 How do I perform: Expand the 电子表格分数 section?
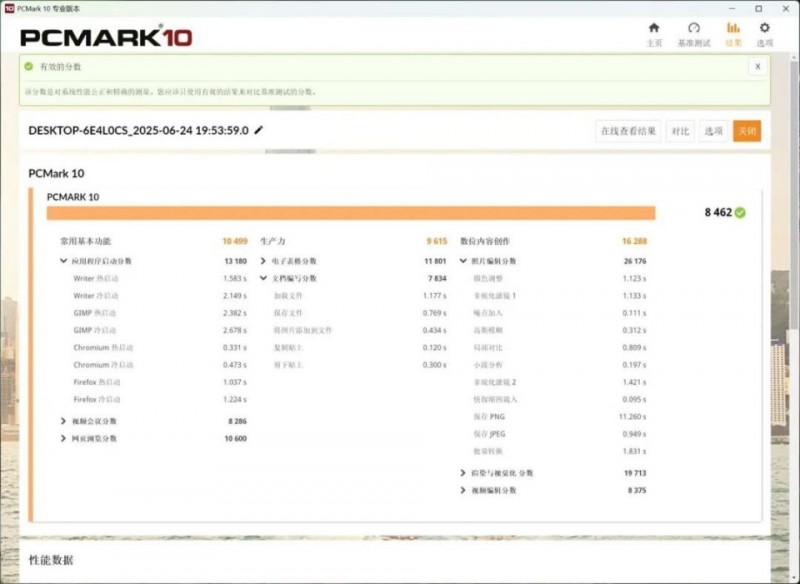(264, 261)
